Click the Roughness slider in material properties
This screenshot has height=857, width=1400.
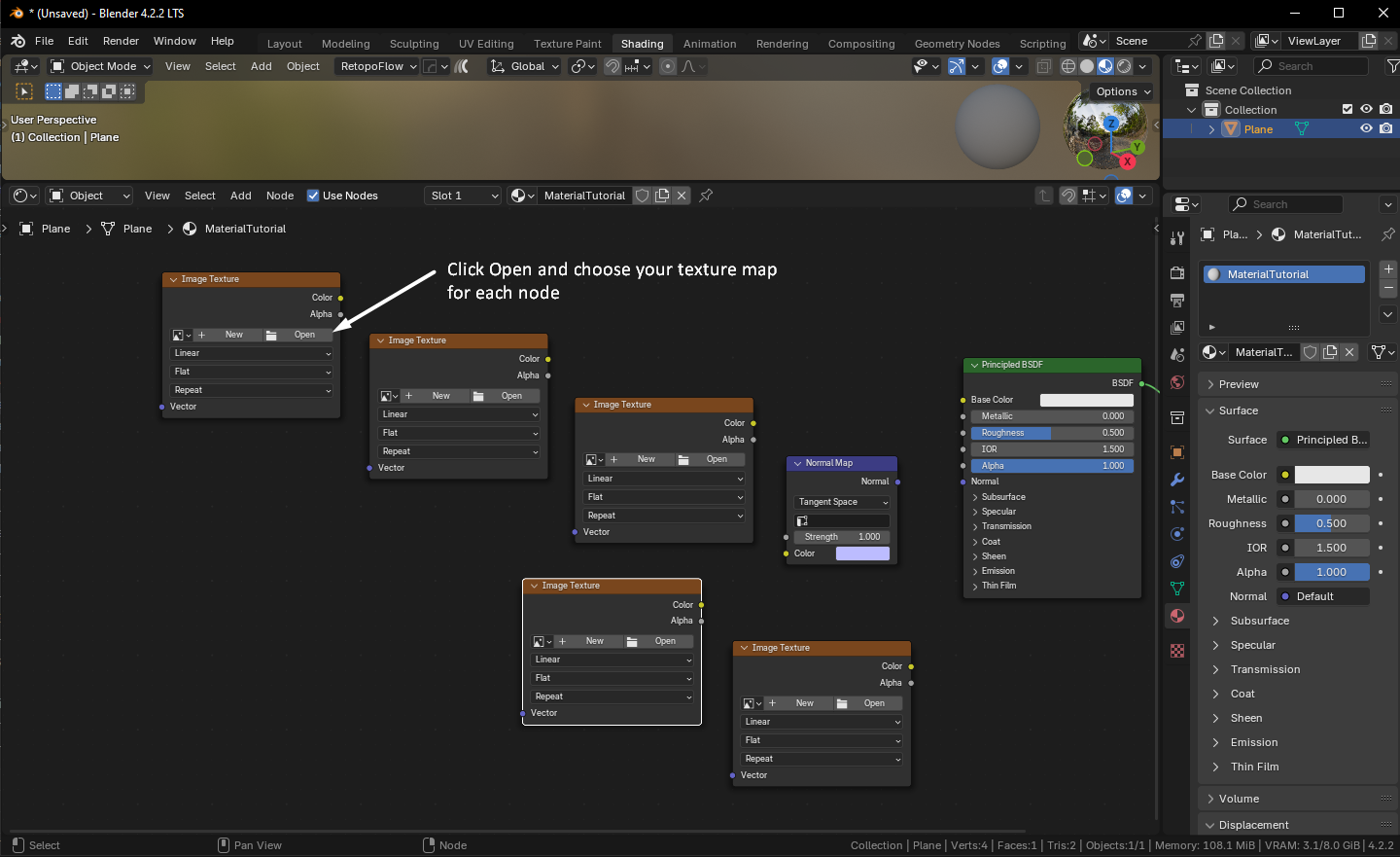click(x=1331, y=523)
